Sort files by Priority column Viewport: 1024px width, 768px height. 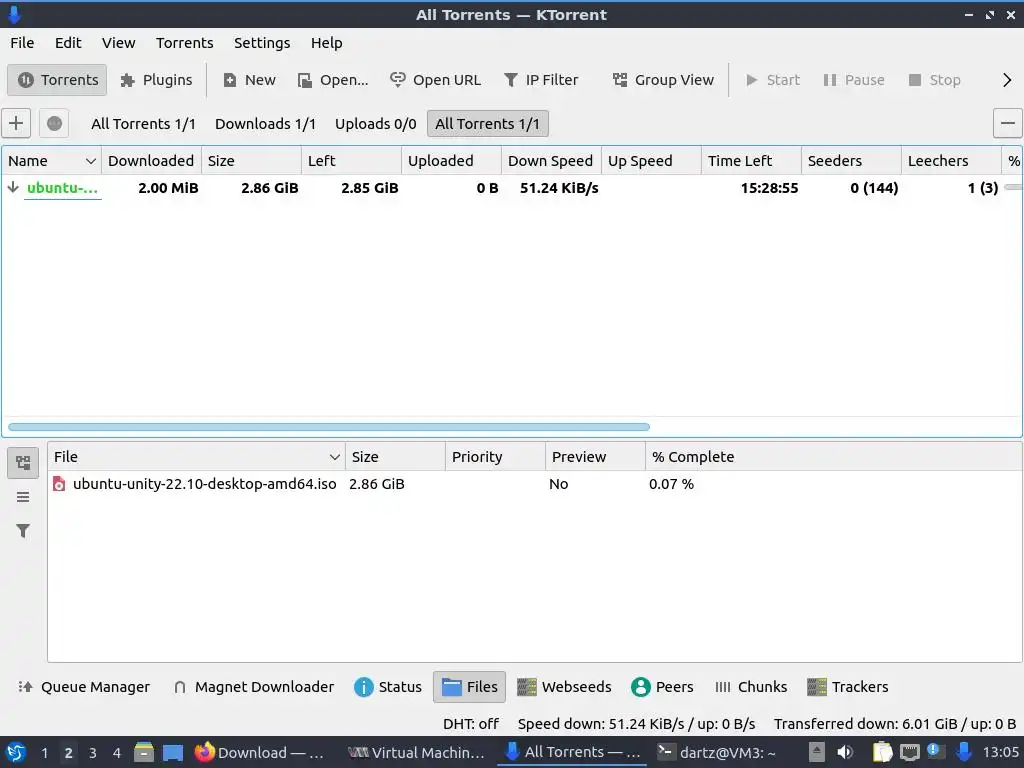(x=495, y=456)
